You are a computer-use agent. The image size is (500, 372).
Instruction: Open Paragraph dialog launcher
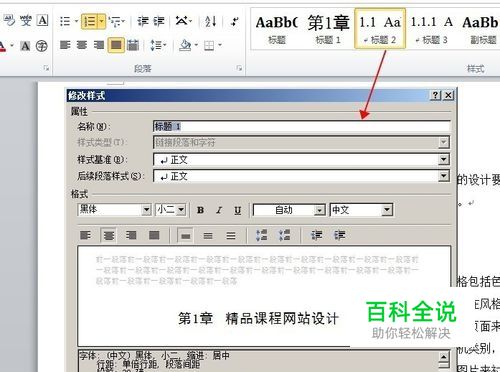239,68
